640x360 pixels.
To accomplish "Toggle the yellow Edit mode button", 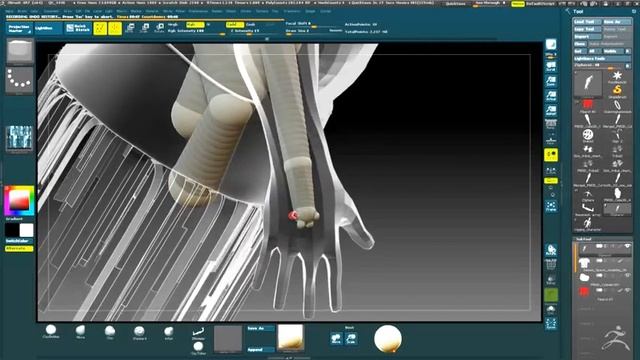I will tap(100, 28).
